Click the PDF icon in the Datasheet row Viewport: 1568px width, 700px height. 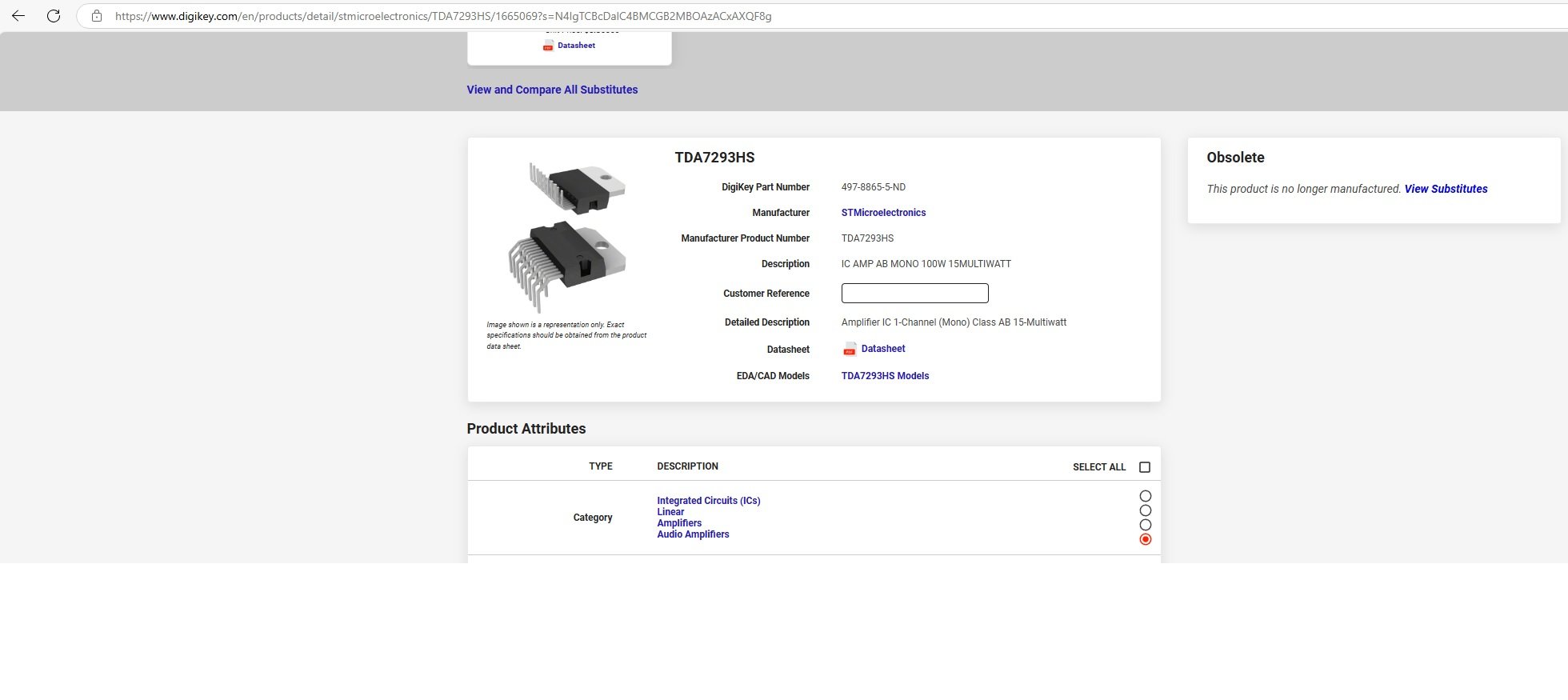850,349
